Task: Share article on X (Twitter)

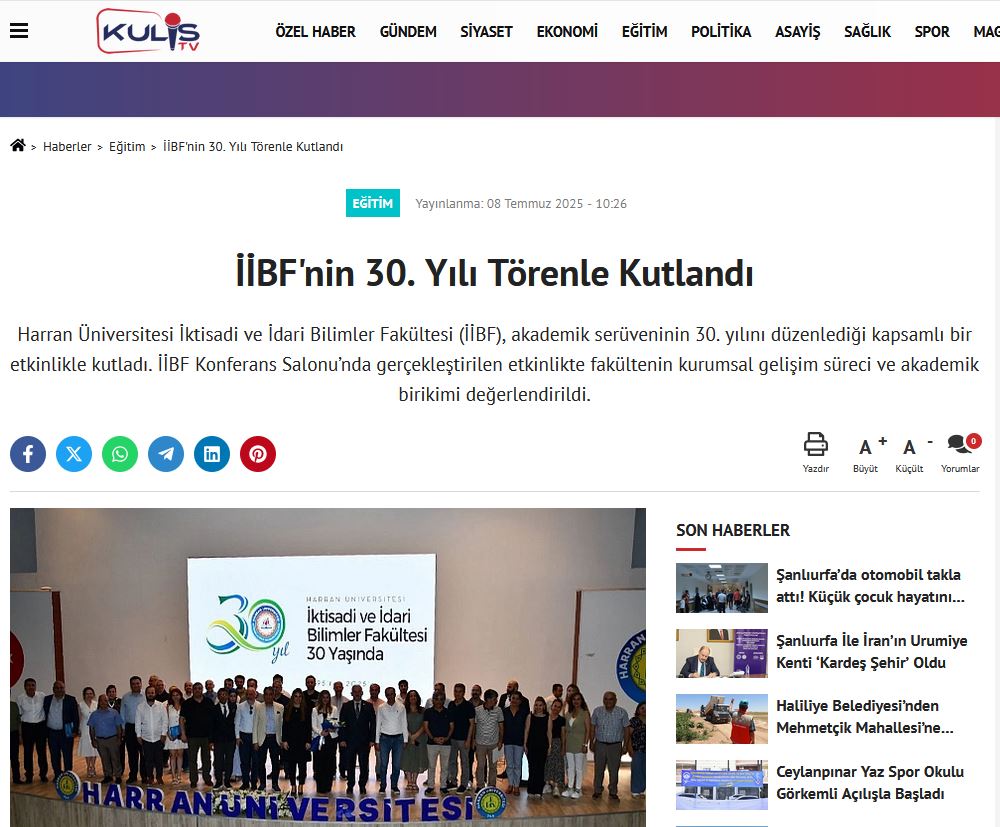Action: click(x=74, y=454)
